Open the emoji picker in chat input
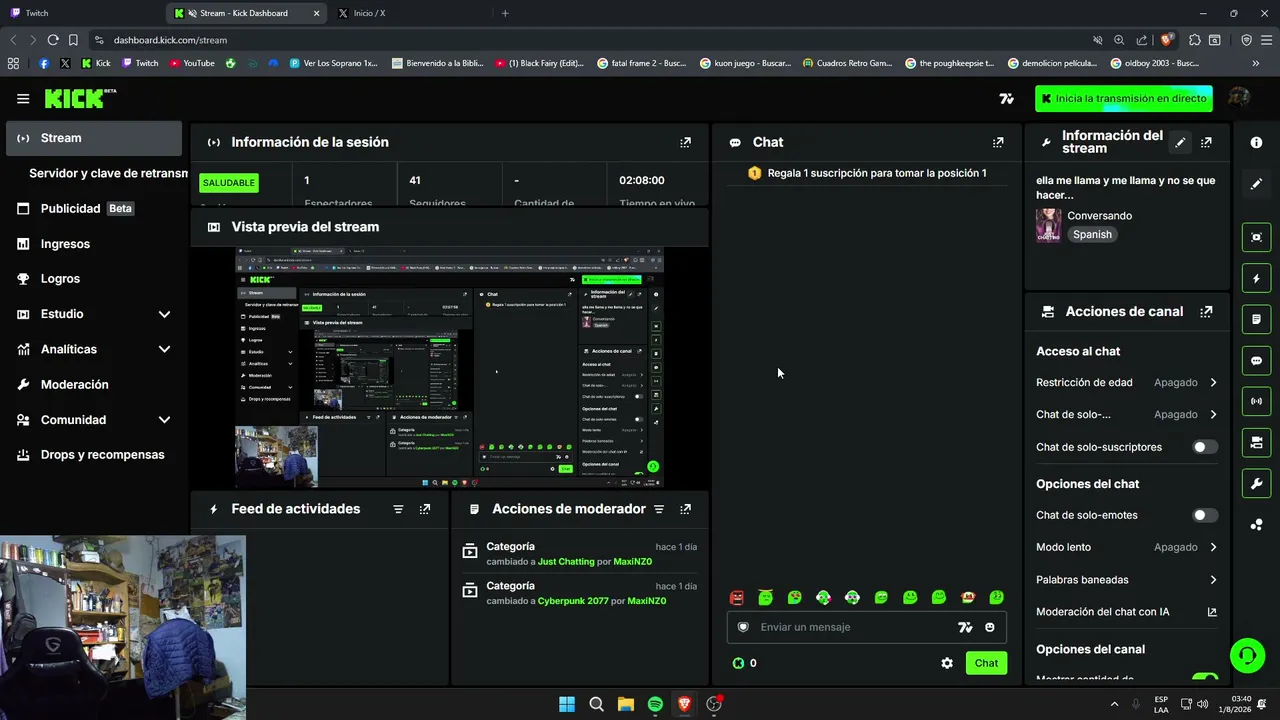Screen dimensions: 1280x720 [x=990, y=627]
